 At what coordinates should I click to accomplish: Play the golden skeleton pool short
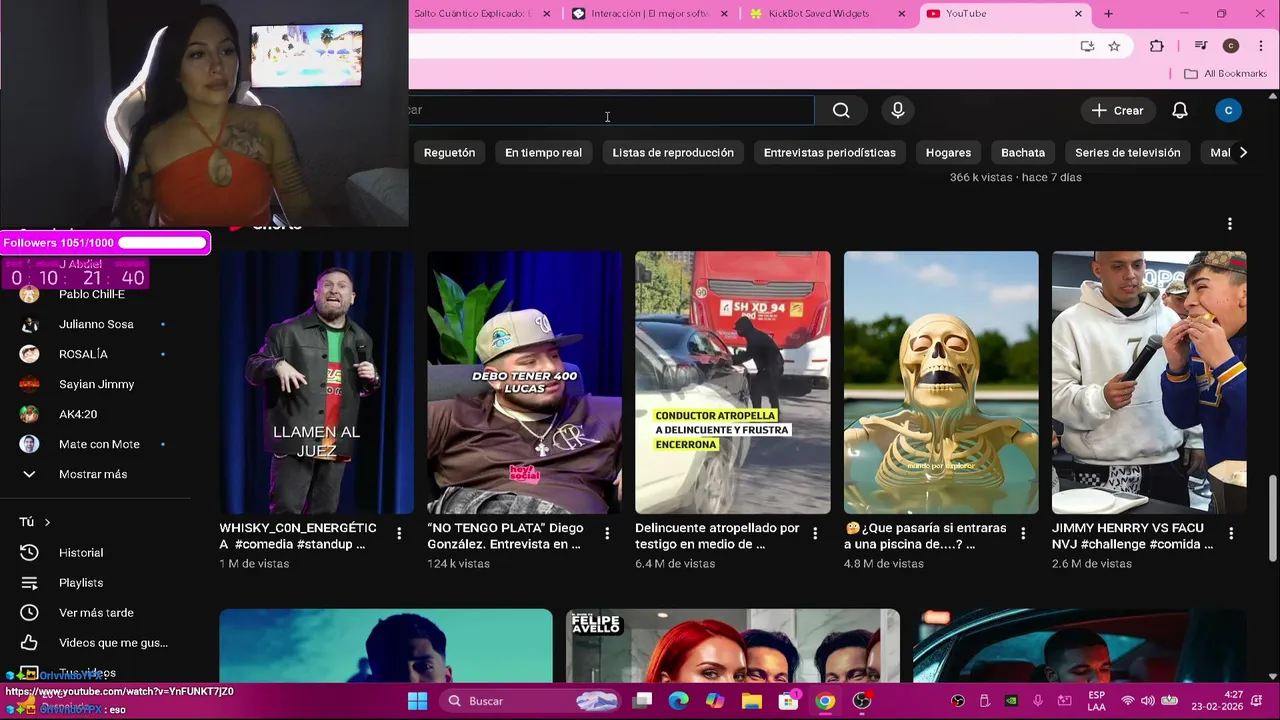pyautogui.click(x=941, y=382)
